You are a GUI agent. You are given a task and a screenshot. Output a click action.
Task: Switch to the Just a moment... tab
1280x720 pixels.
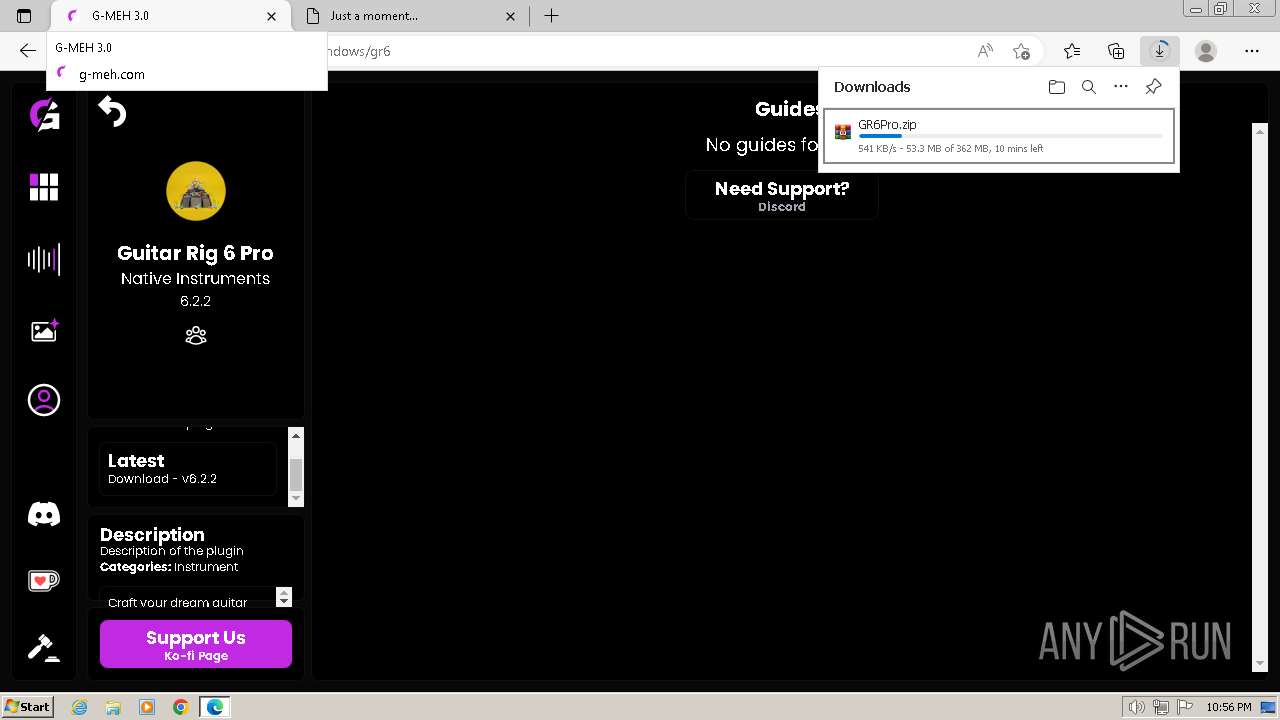point(412,16)
